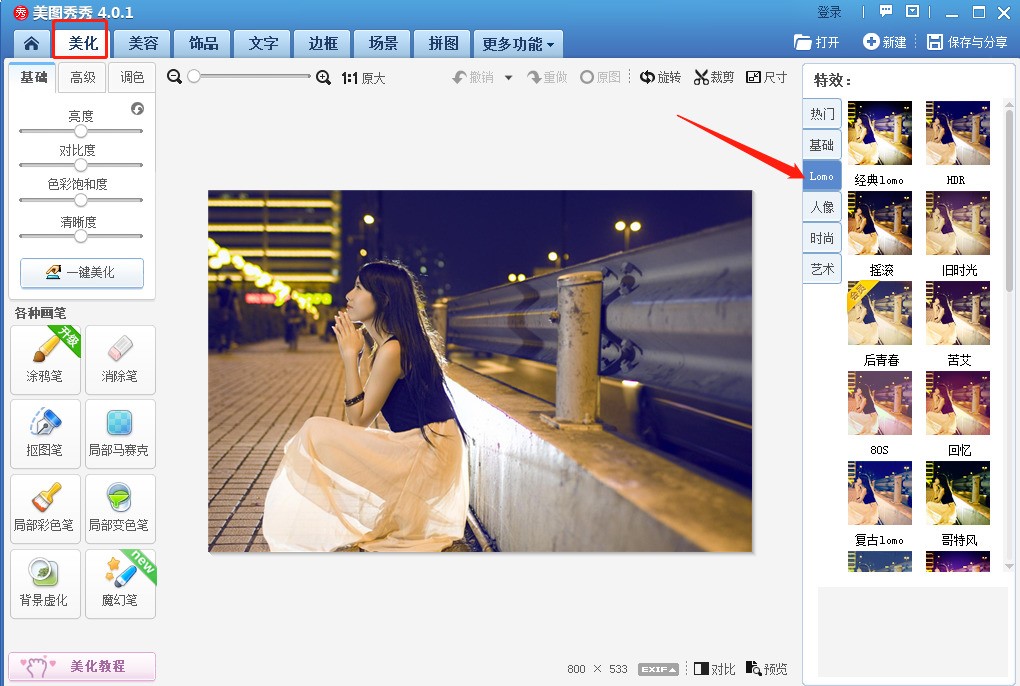
Task: Select the 涂鸦笔 graffiti brush tool
Action: pyautogui.click(x=45, y=359)
